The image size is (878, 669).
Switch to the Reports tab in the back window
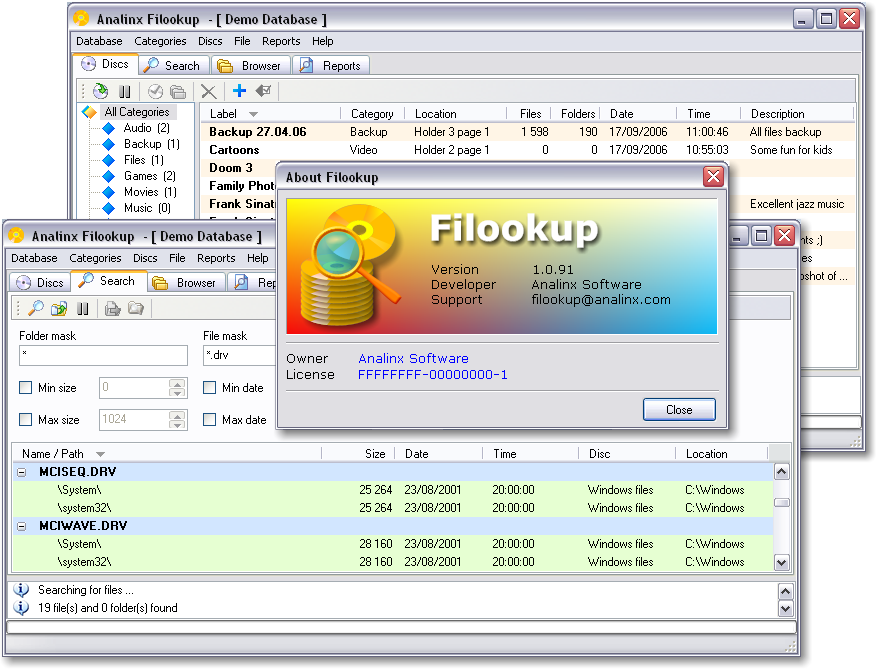[331, 66]
